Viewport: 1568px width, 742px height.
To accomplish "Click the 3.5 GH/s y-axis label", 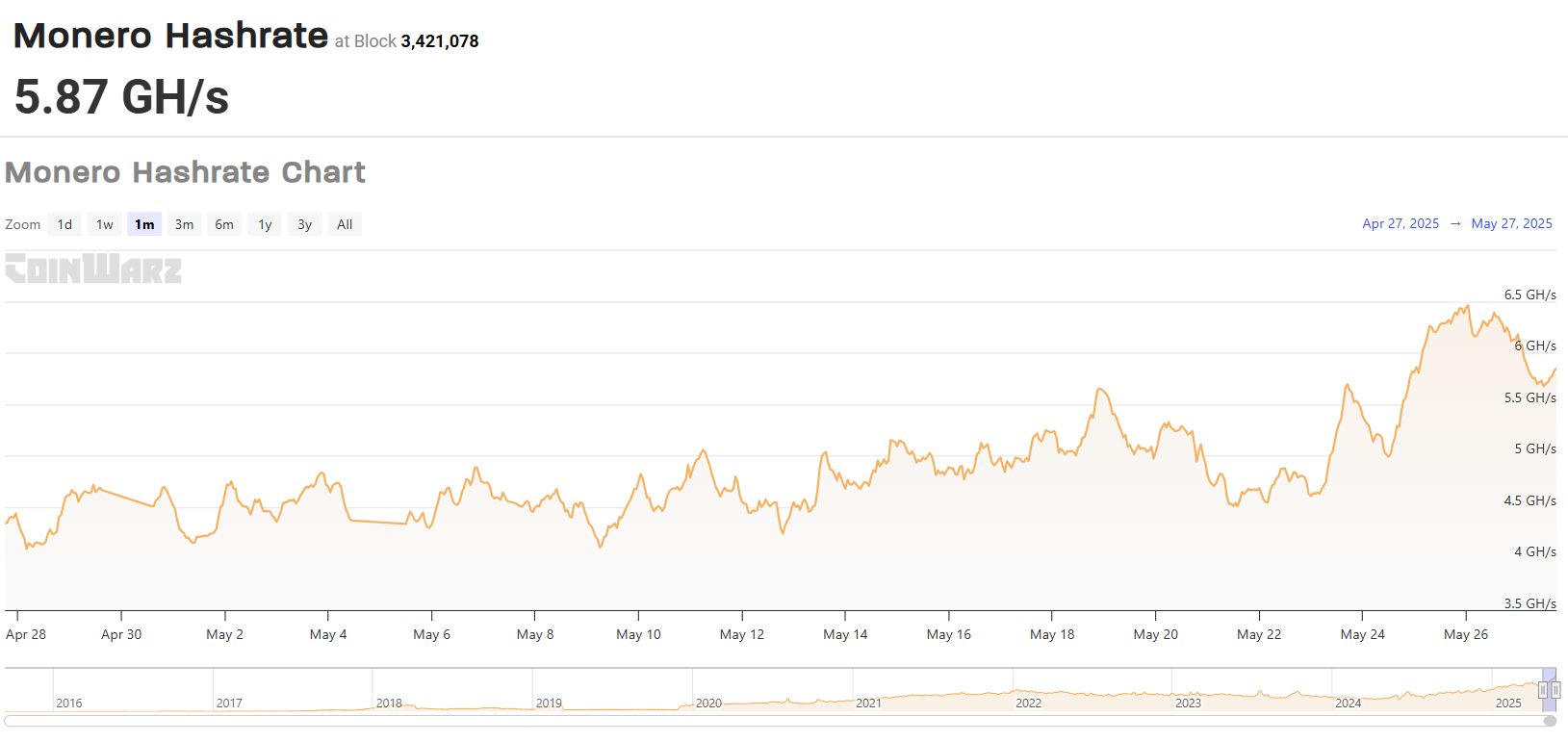I will [1530, 603].
